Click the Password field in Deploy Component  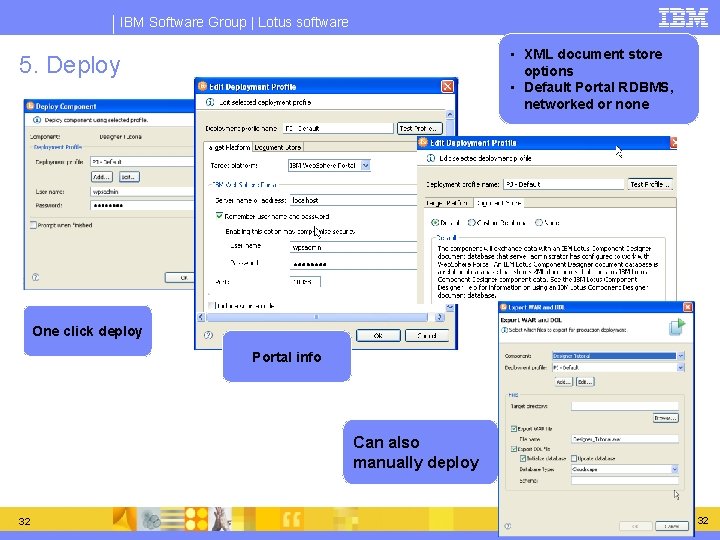142,205
